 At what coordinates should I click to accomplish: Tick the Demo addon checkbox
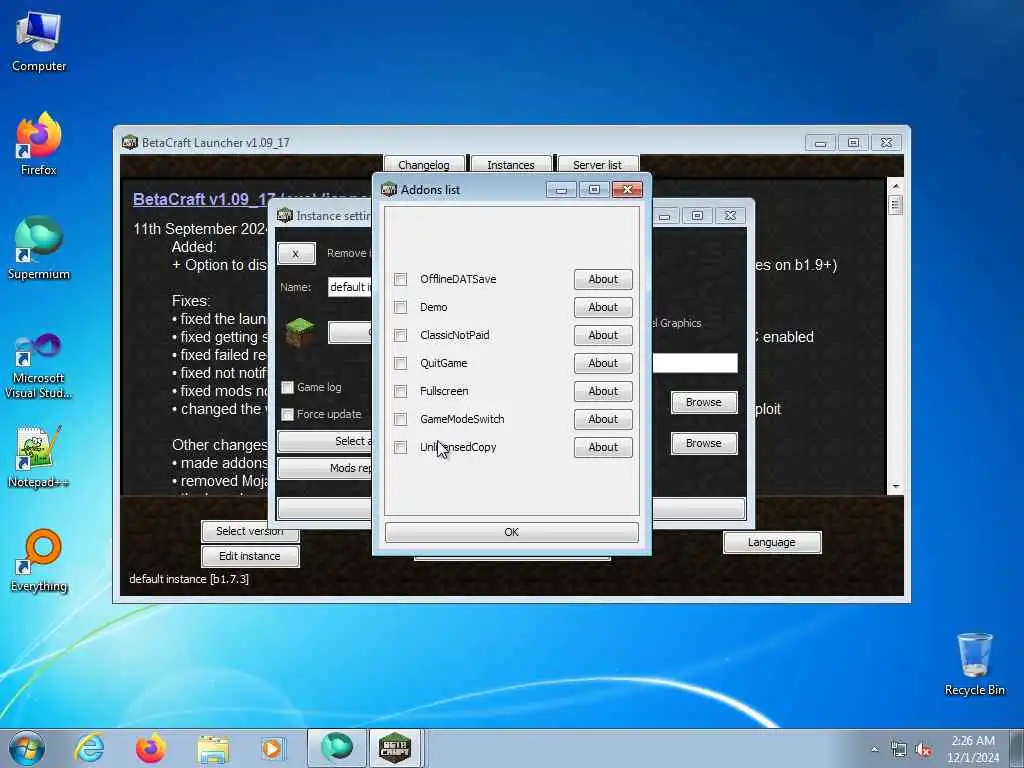(x=400, y=308)
